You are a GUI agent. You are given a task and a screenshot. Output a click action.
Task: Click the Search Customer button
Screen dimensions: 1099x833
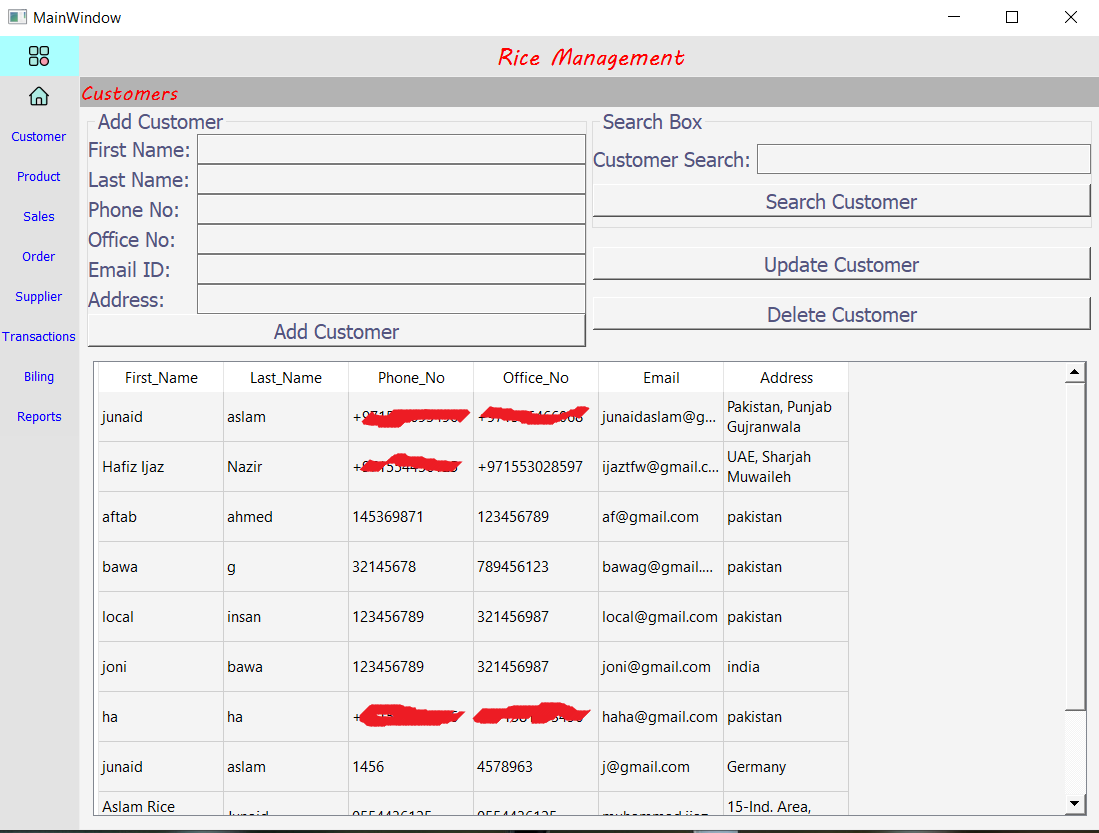pyautogui.click(x=840, y=200)
